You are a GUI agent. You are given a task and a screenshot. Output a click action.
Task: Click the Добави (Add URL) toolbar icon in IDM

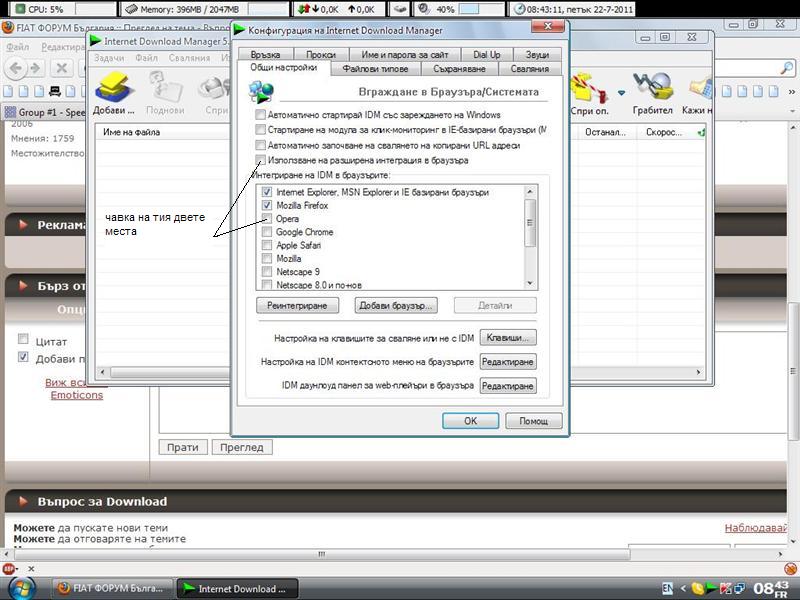coord(114,93)
